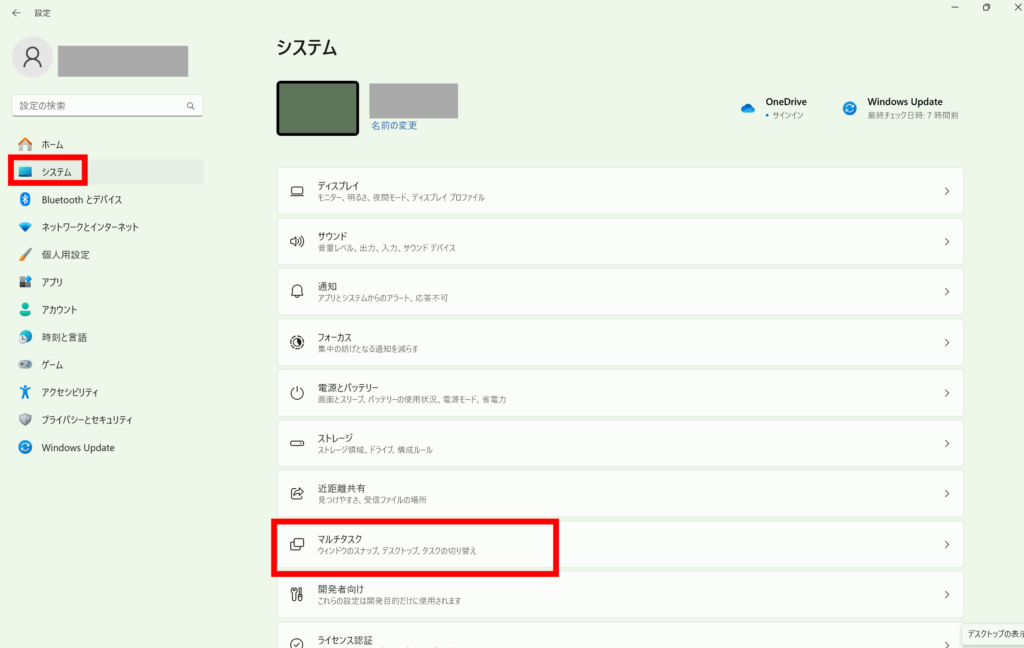Screen dimensions: 1024x648
Task: Click the user profile avatar
Action: pos(32,57)
